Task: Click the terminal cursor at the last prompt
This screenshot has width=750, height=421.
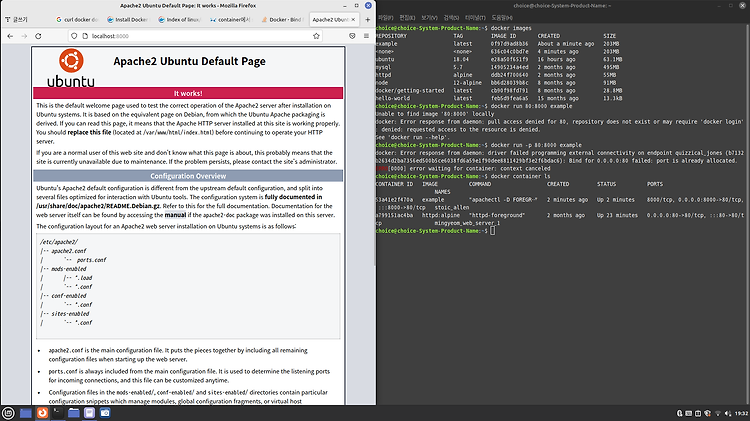Action: click(493, 231)
